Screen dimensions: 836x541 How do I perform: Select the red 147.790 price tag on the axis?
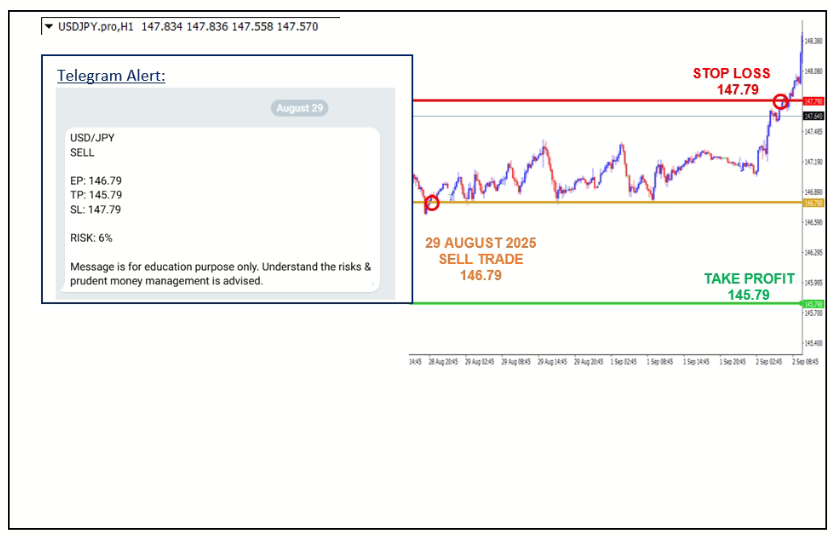pyautogui.click(x=812, y=101)
